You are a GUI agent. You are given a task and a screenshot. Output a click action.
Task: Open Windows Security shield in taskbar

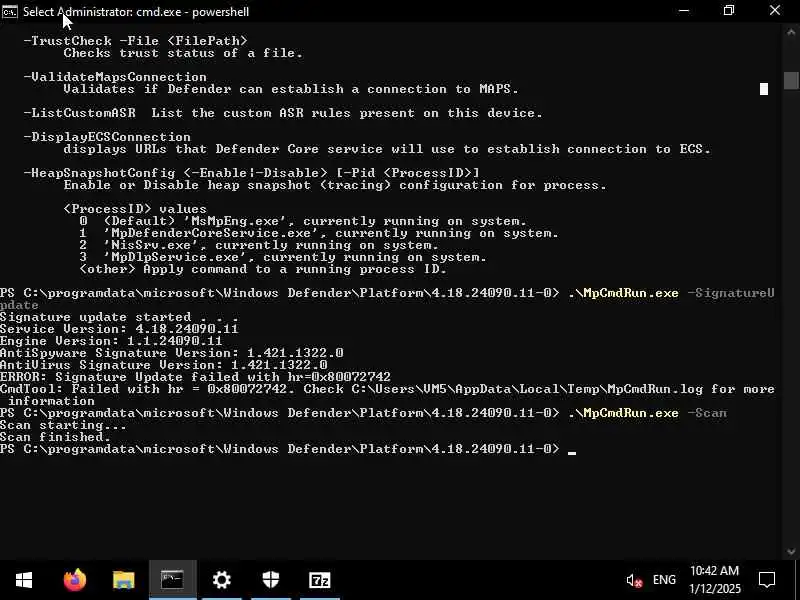coord(270,580)
